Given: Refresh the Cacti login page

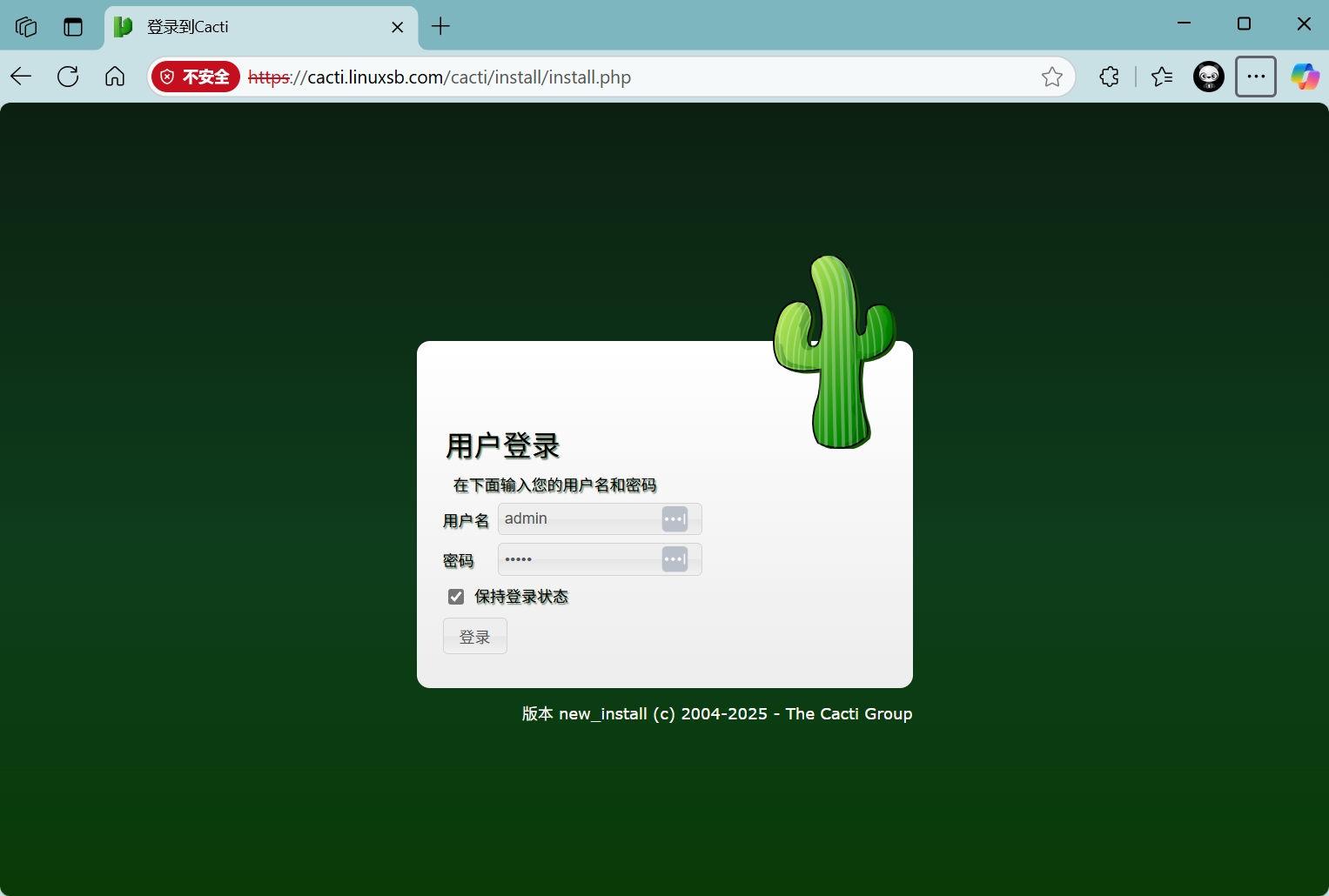Looking at the screenshot, I should coord(68,77).
